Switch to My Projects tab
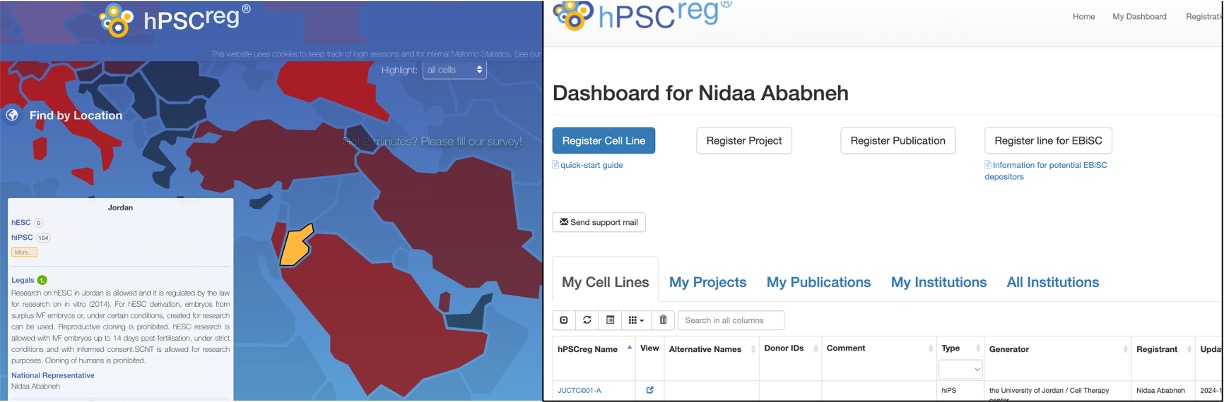 (x=707, y=282)
